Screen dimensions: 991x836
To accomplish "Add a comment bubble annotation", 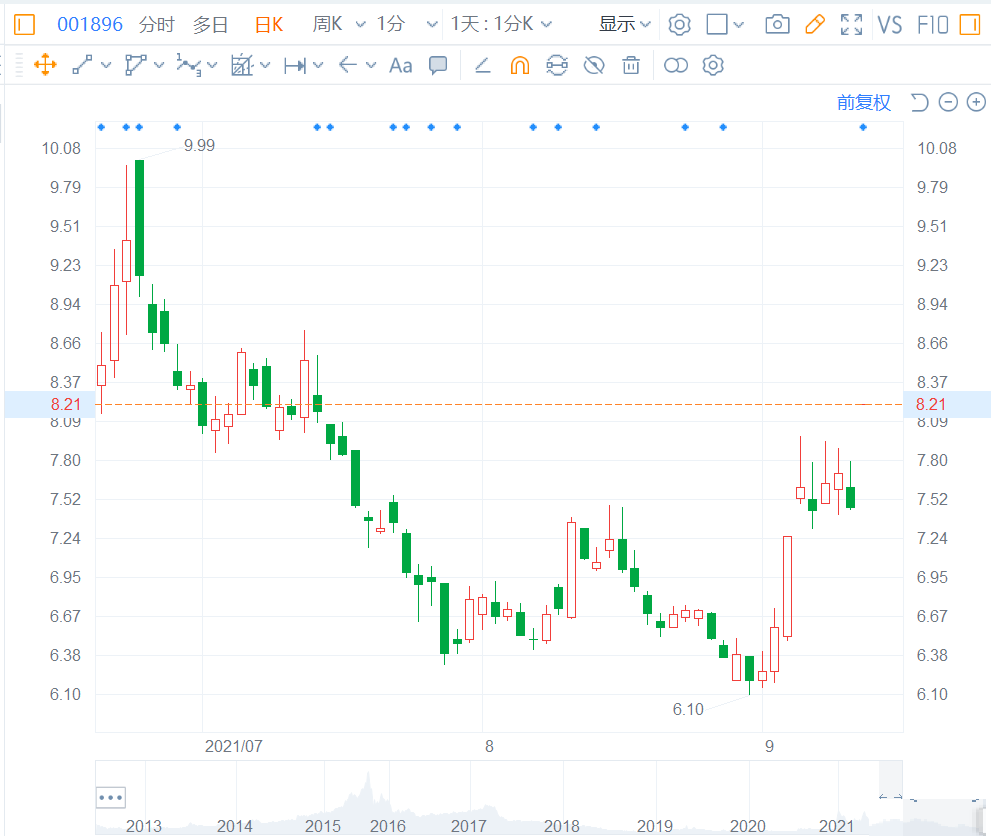I will tap(438, 66).
